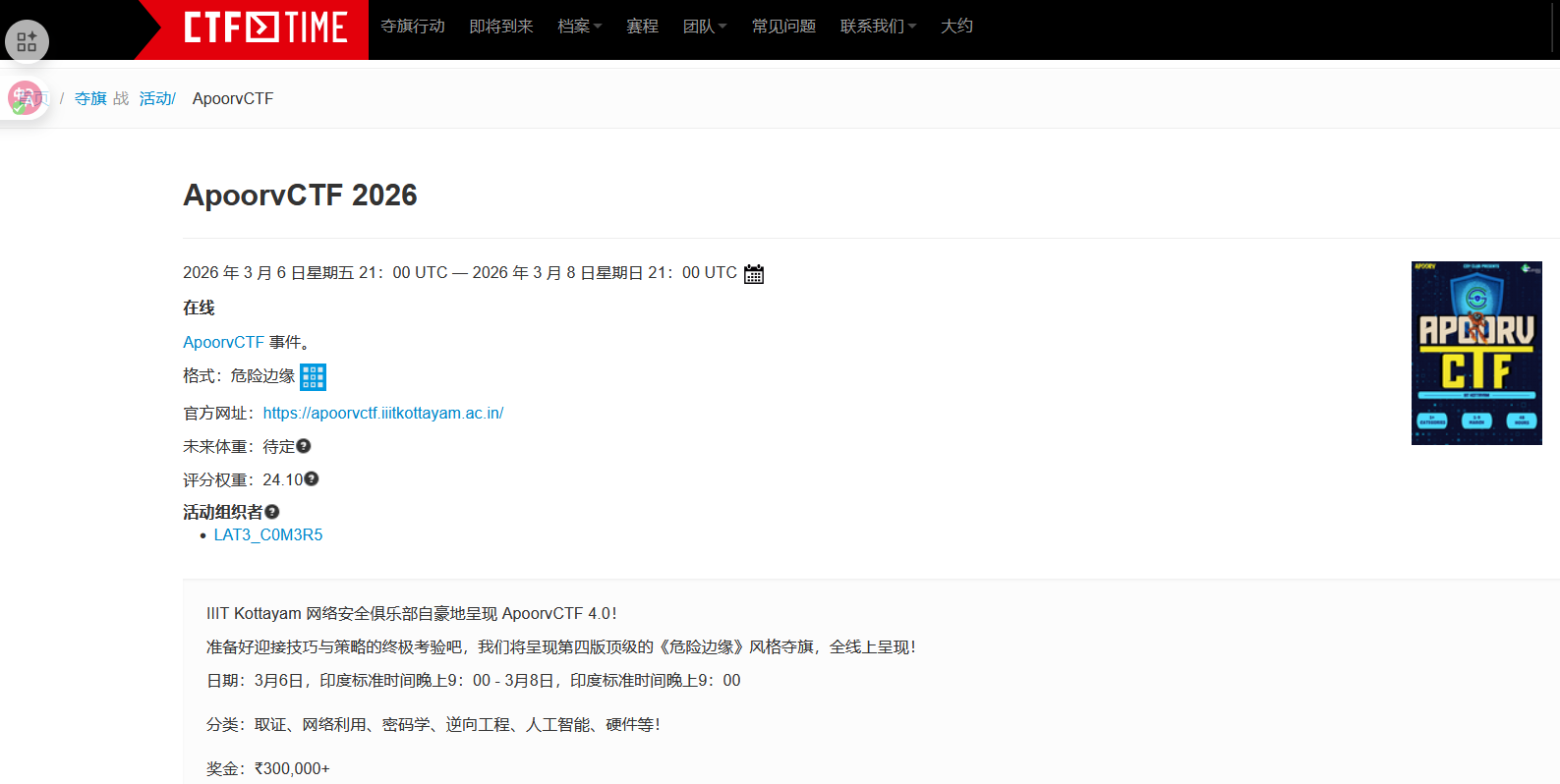The image size is (1560, 784).
Task: Expand the 联系我们 dropdown menu
Action: tap(878, 27)
